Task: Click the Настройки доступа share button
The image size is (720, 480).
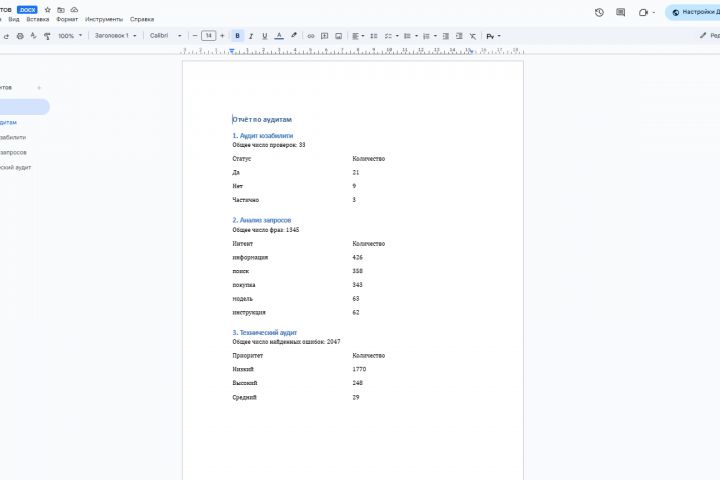Action: pos(693,12)
